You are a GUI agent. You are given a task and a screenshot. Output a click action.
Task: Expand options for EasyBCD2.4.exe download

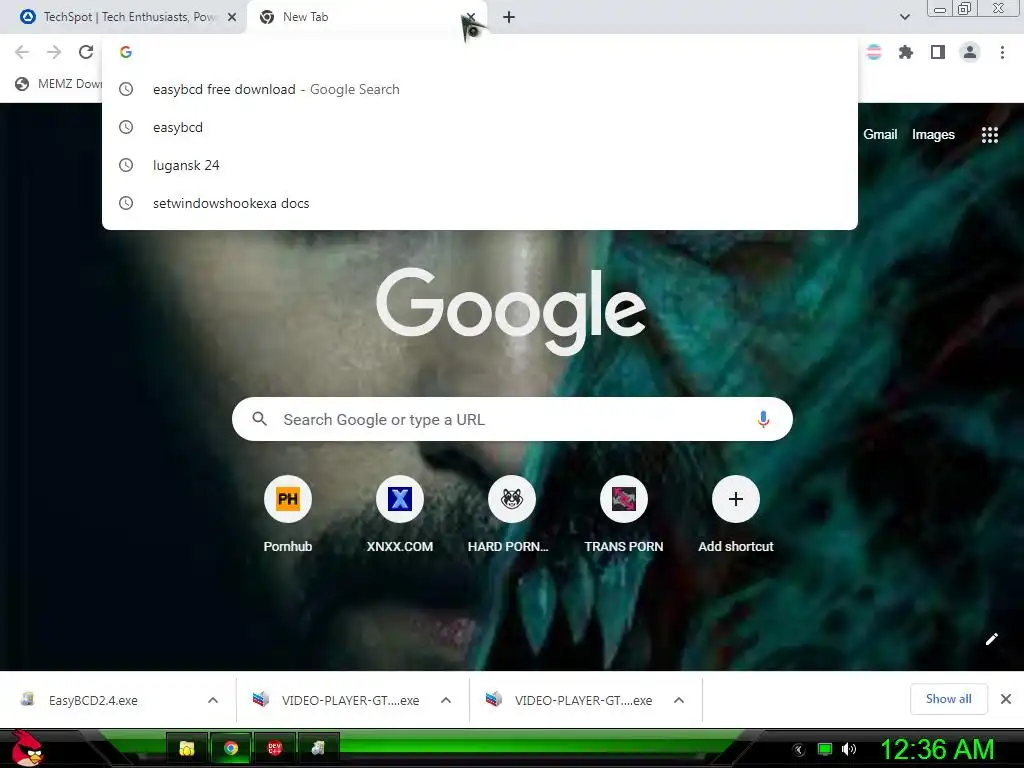[213, 700]
